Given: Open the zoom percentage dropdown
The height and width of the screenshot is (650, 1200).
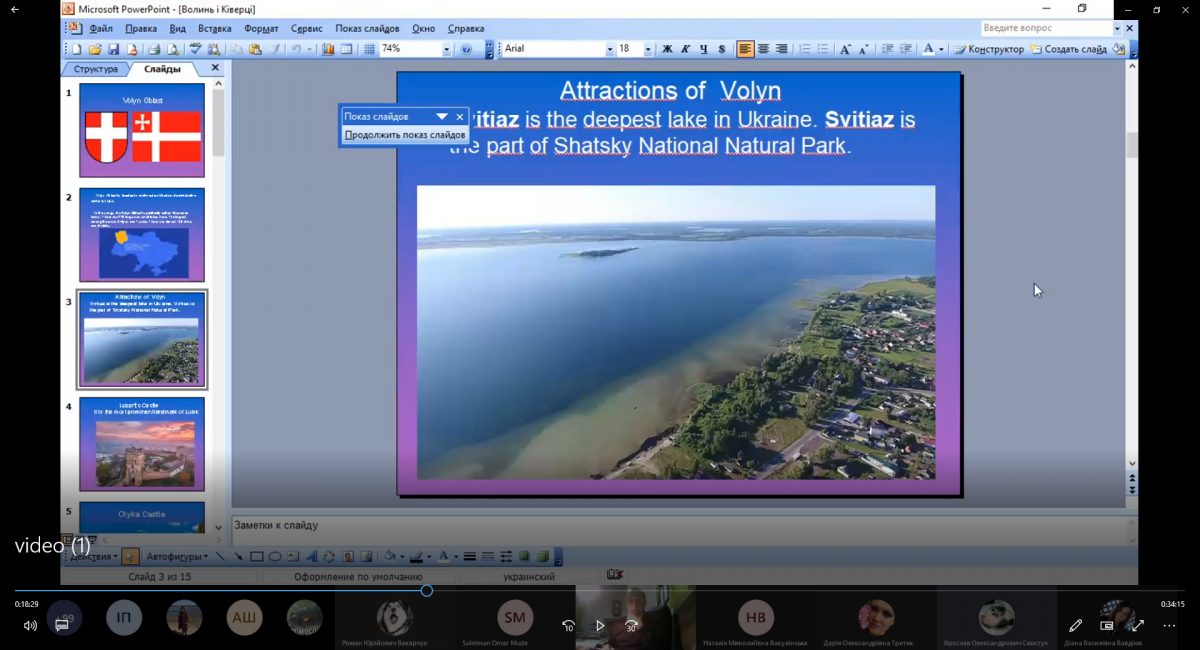Looking at the screenshot, I should click(446, 49).
